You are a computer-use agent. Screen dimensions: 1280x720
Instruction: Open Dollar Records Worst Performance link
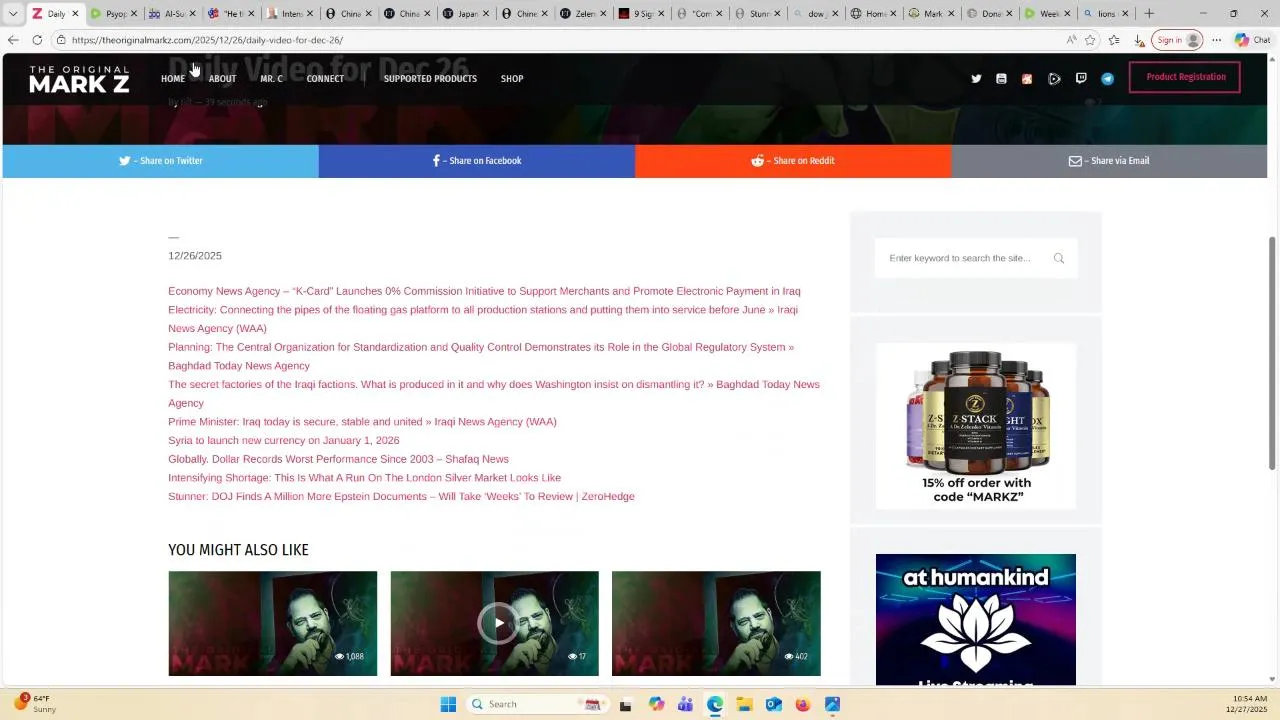click(338, 459)
